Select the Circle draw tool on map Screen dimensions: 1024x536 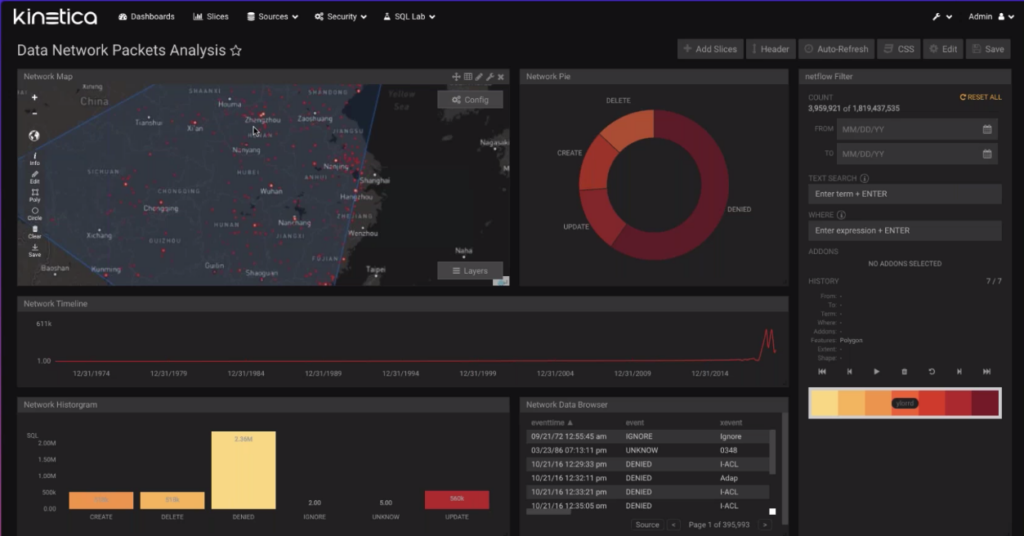(35, 212)
